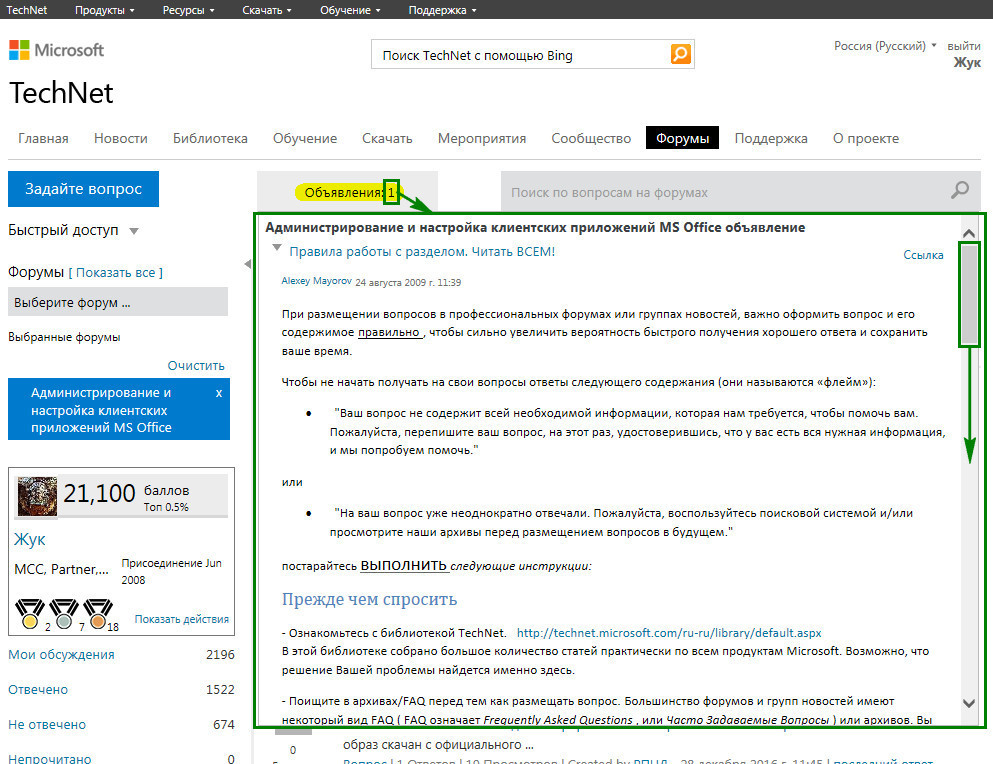The width and height of the screenshot is (993, 764).
Task: Click the выйти sign-out link
Action: (x=964, y=46)
